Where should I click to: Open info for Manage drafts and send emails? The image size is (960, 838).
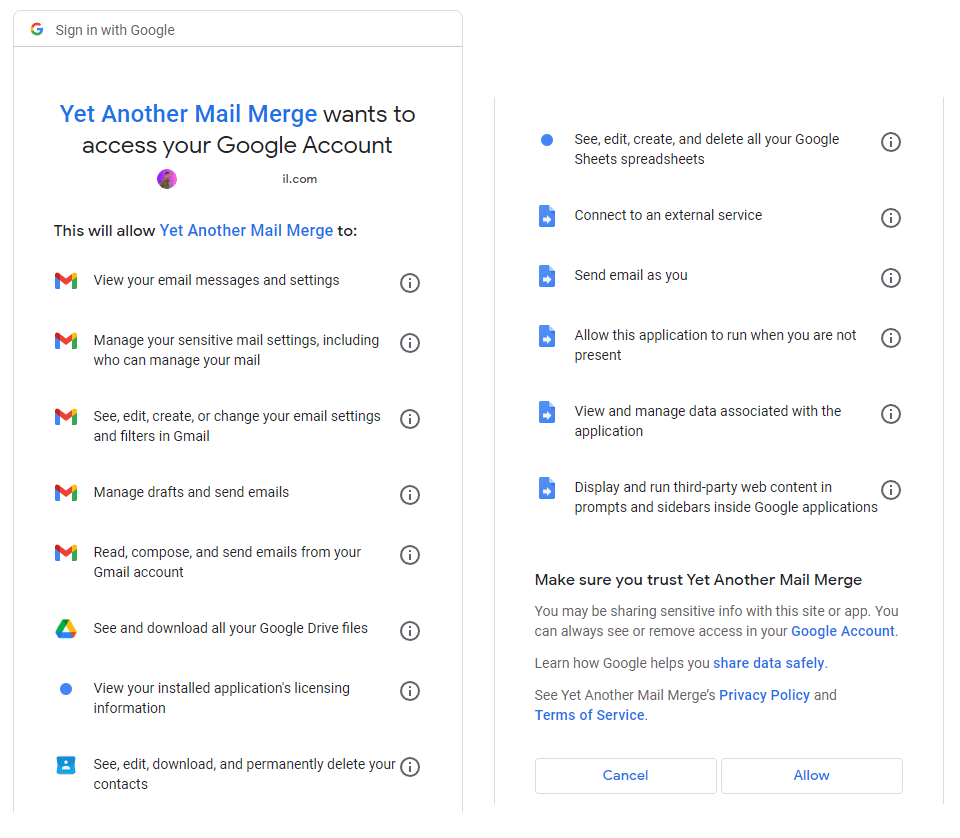click(x=410, y=495)
